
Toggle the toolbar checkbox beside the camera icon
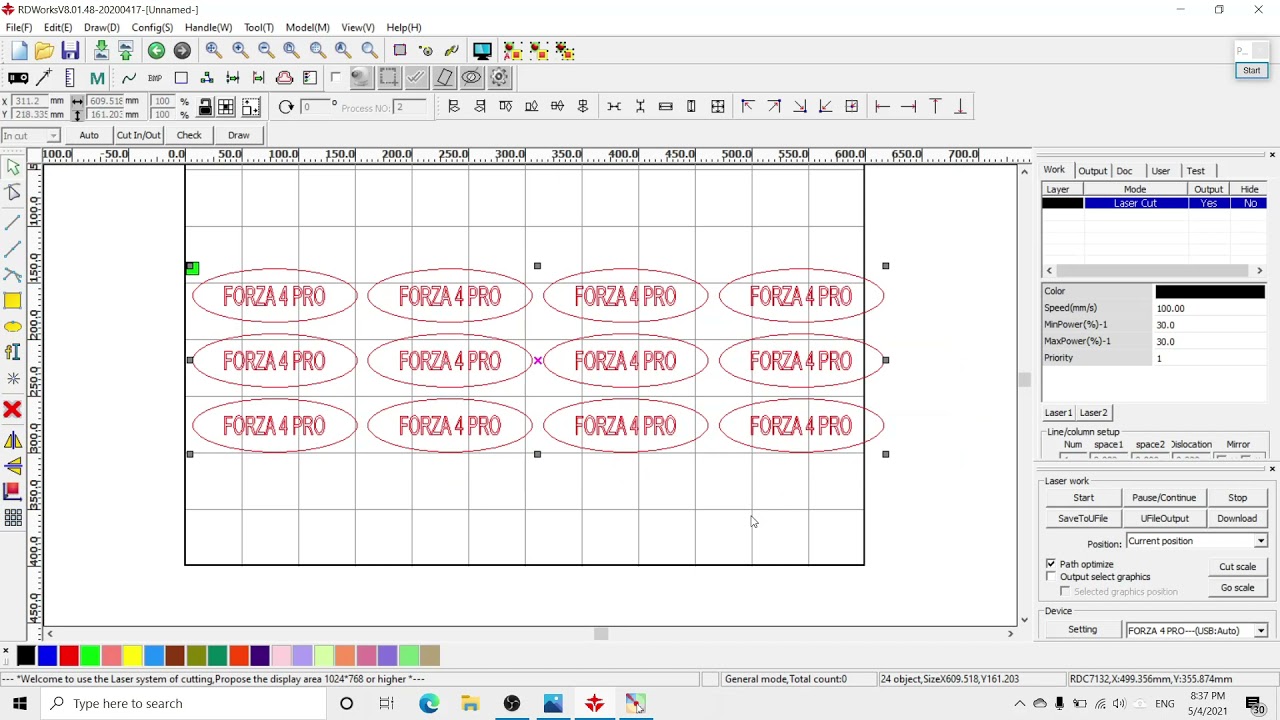point(335,78)
